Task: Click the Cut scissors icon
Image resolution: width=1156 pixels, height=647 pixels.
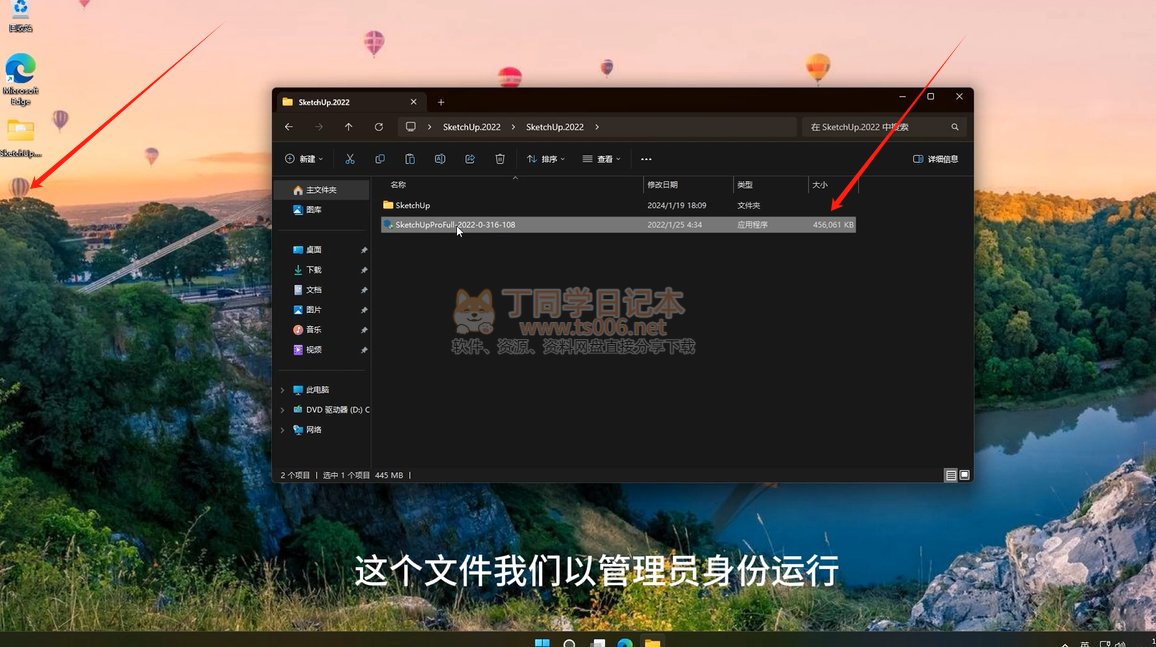Action: tap(350, 159)
